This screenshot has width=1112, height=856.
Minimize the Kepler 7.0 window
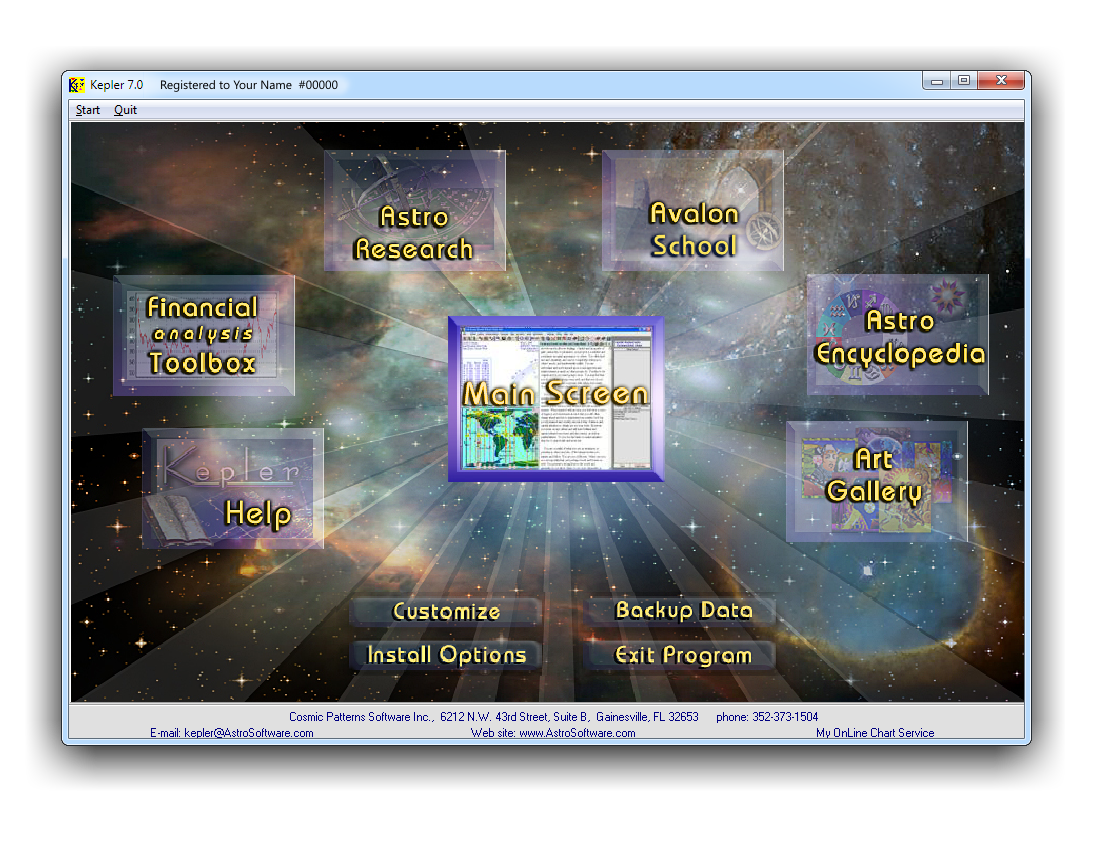(937, 81)
